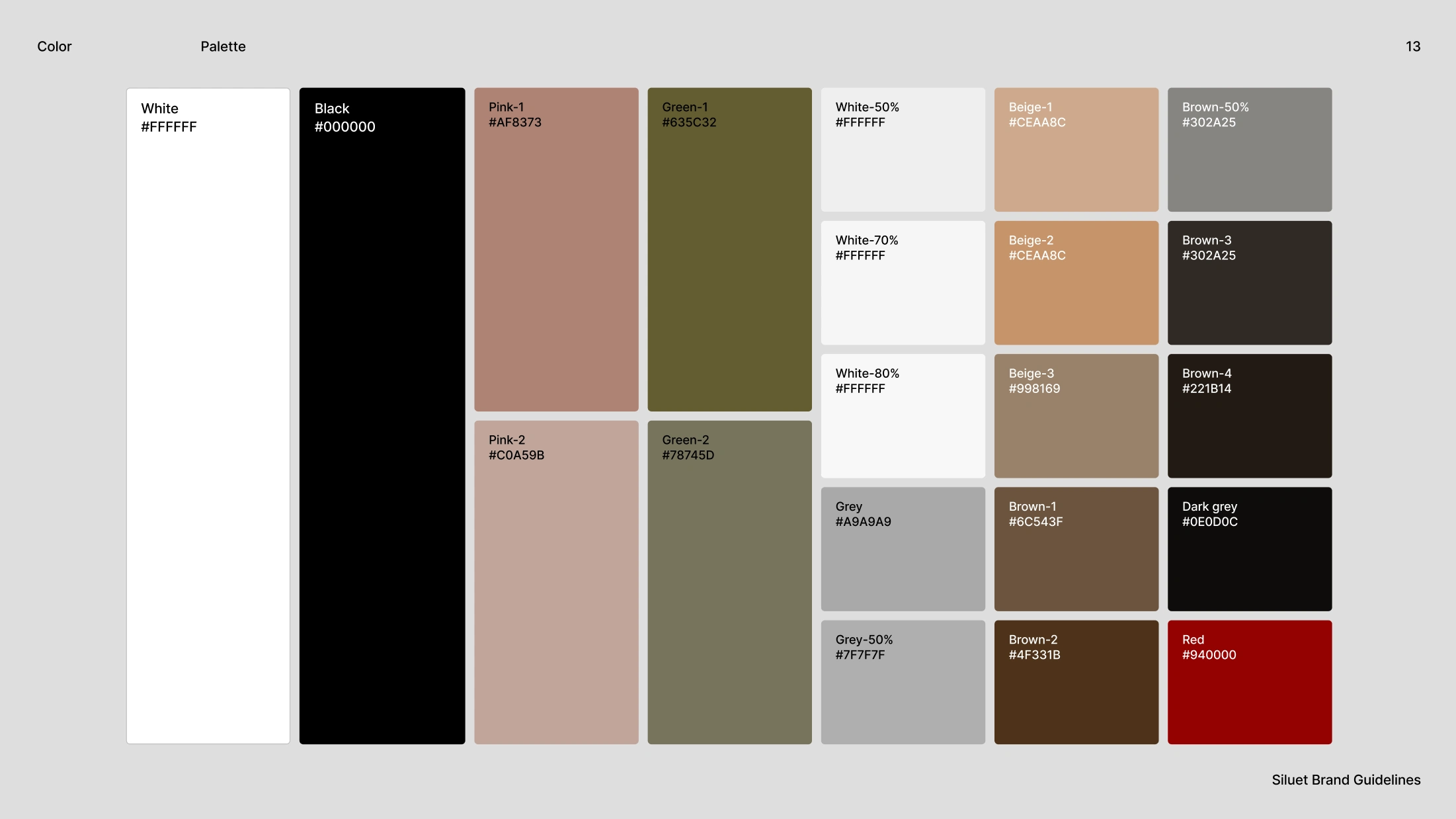This screenshot has width=1456, height=819.
Task: Choose the Beige-1 swatch
Action: 1076,150
